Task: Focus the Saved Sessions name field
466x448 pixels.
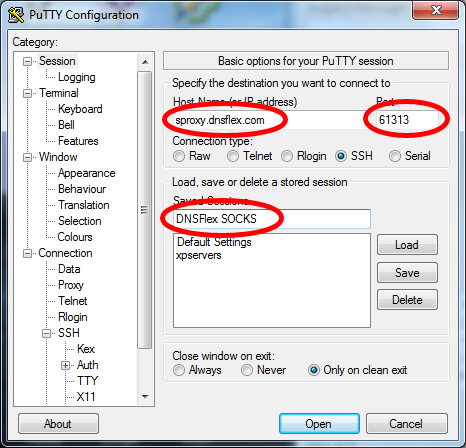Action: (272, 219)
